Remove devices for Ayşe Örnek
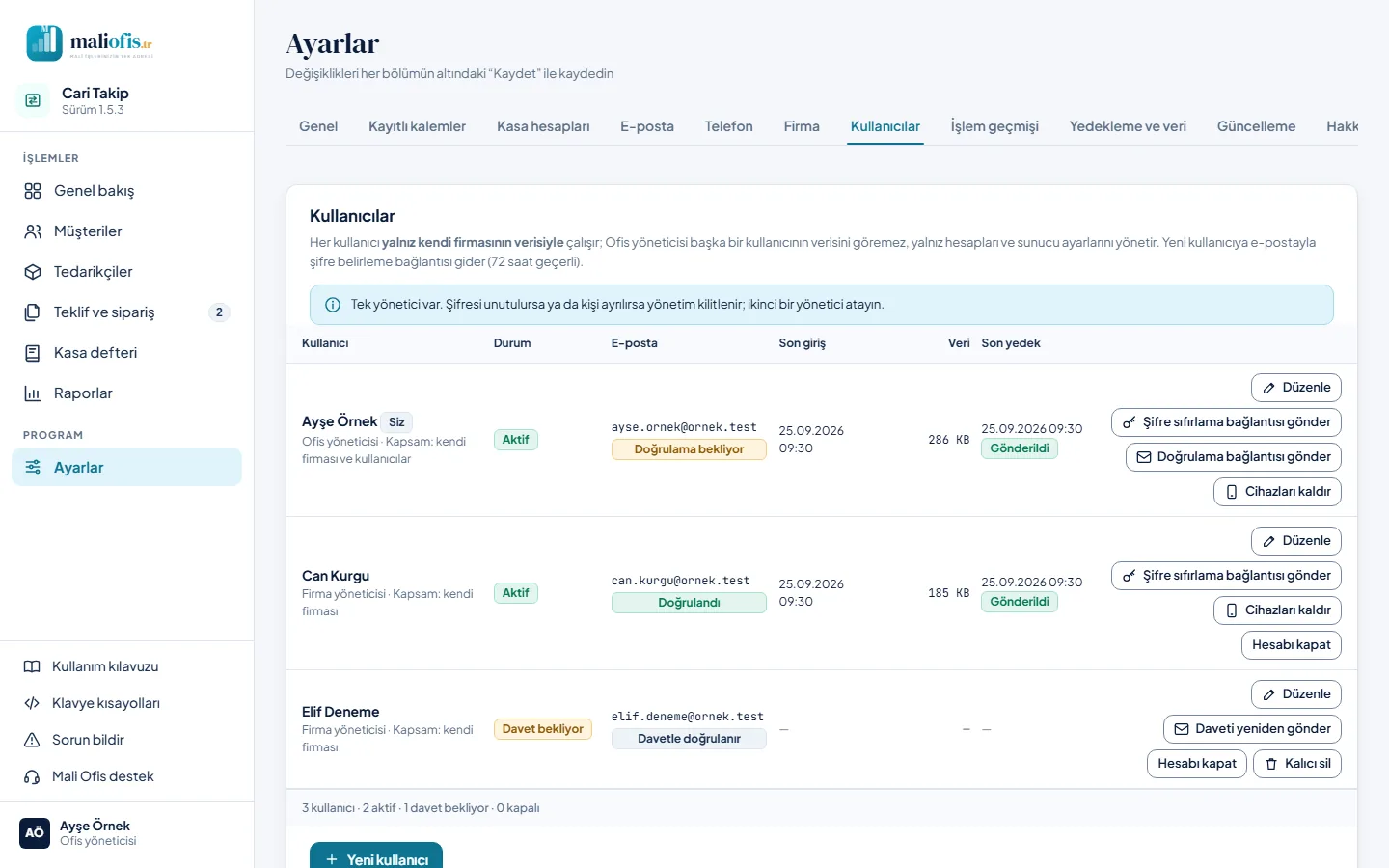 click(x=1277, y=492)
